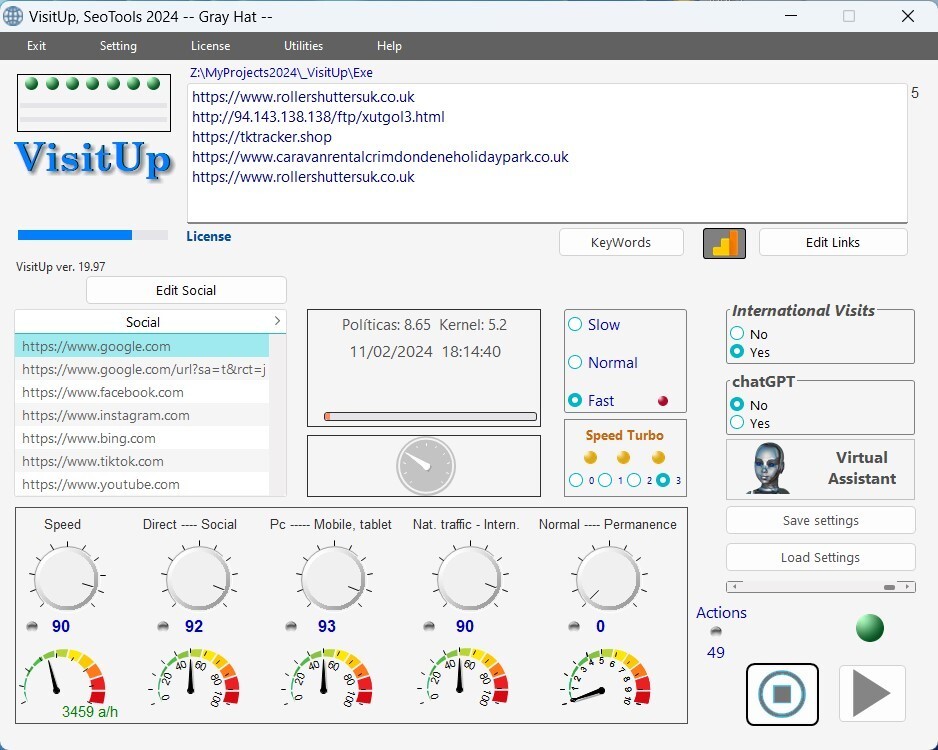Screen dimensions: 938x750
Task: Open the Setting menu
Action: (118, 45)
